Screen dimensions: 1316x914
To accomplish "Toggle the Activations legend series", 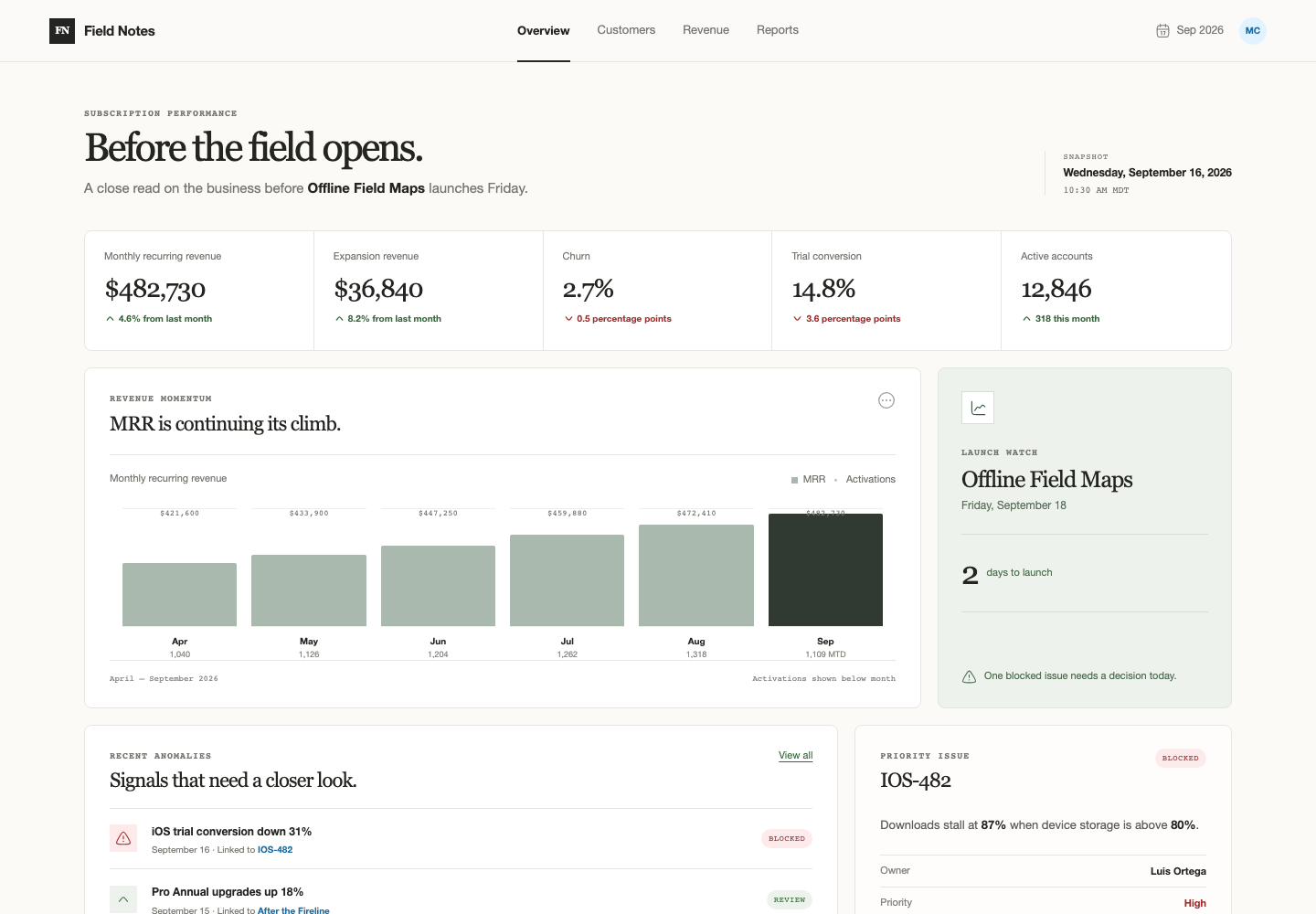I will pos(865,480).
